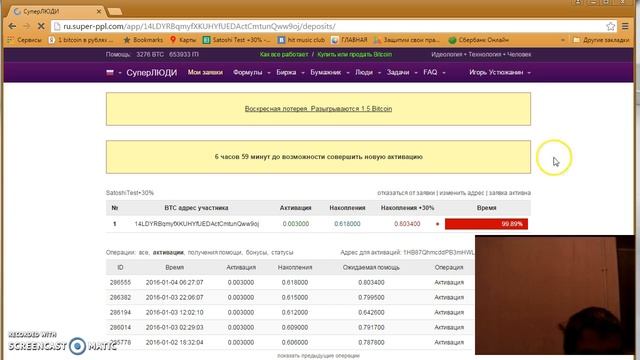This screenshot has height=360, width=640.
Task: Open the 'Защитим свои пра...' bookmark
Action: point(407,40)
